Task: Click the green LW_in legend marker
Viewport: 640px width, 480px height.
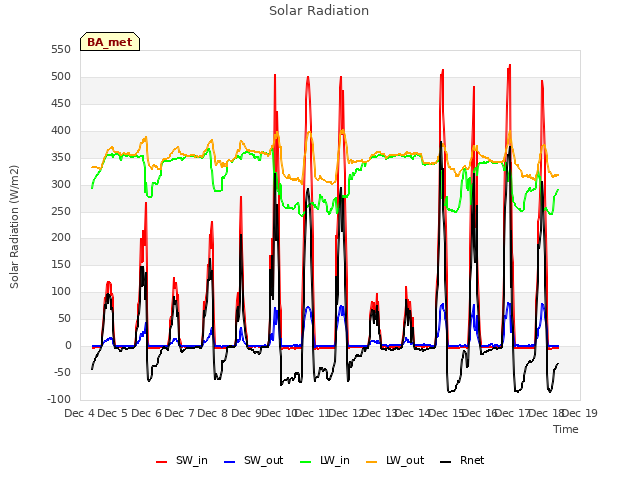Action: [x=306, y=462]
